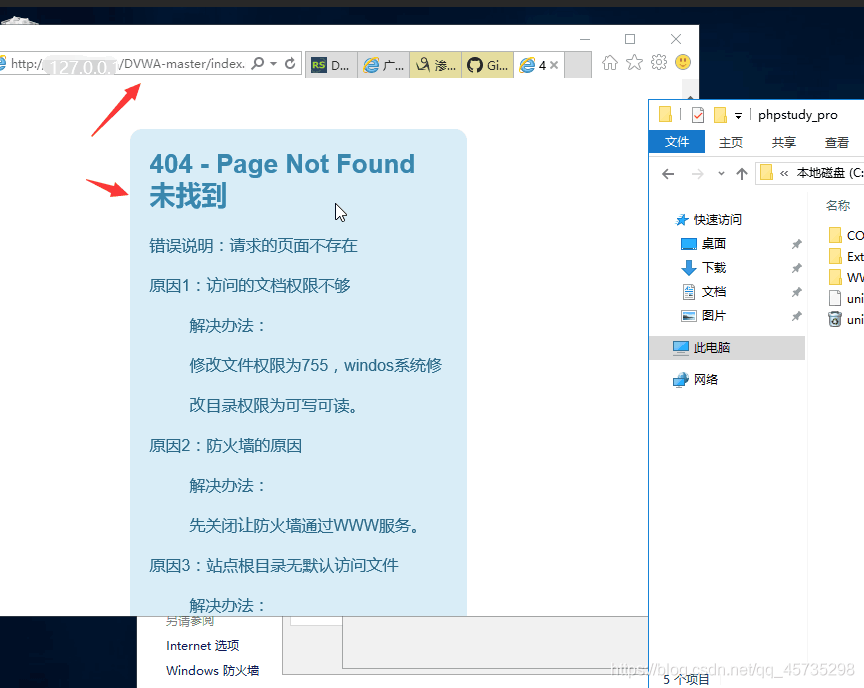864x688 pixels.
Task: Open the favorites star icon
Action: [x=634, y=63]
